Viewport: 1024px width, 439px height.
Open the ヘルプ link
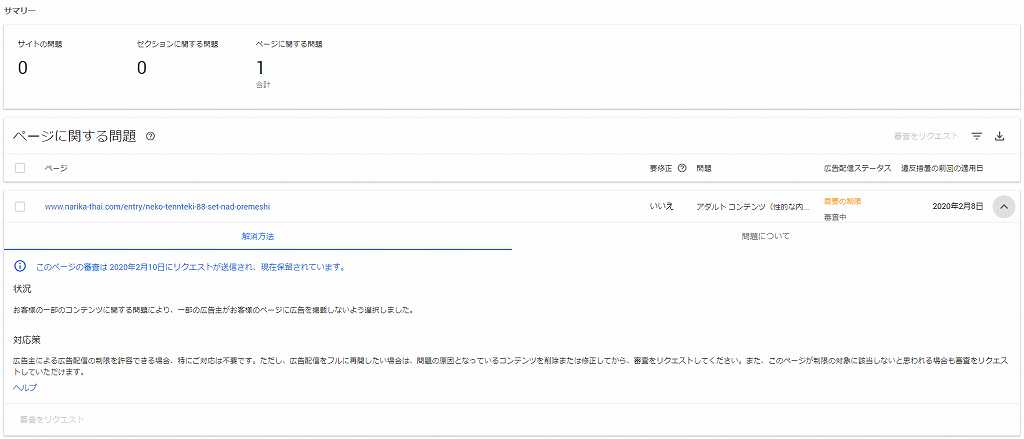pos(25,387)
